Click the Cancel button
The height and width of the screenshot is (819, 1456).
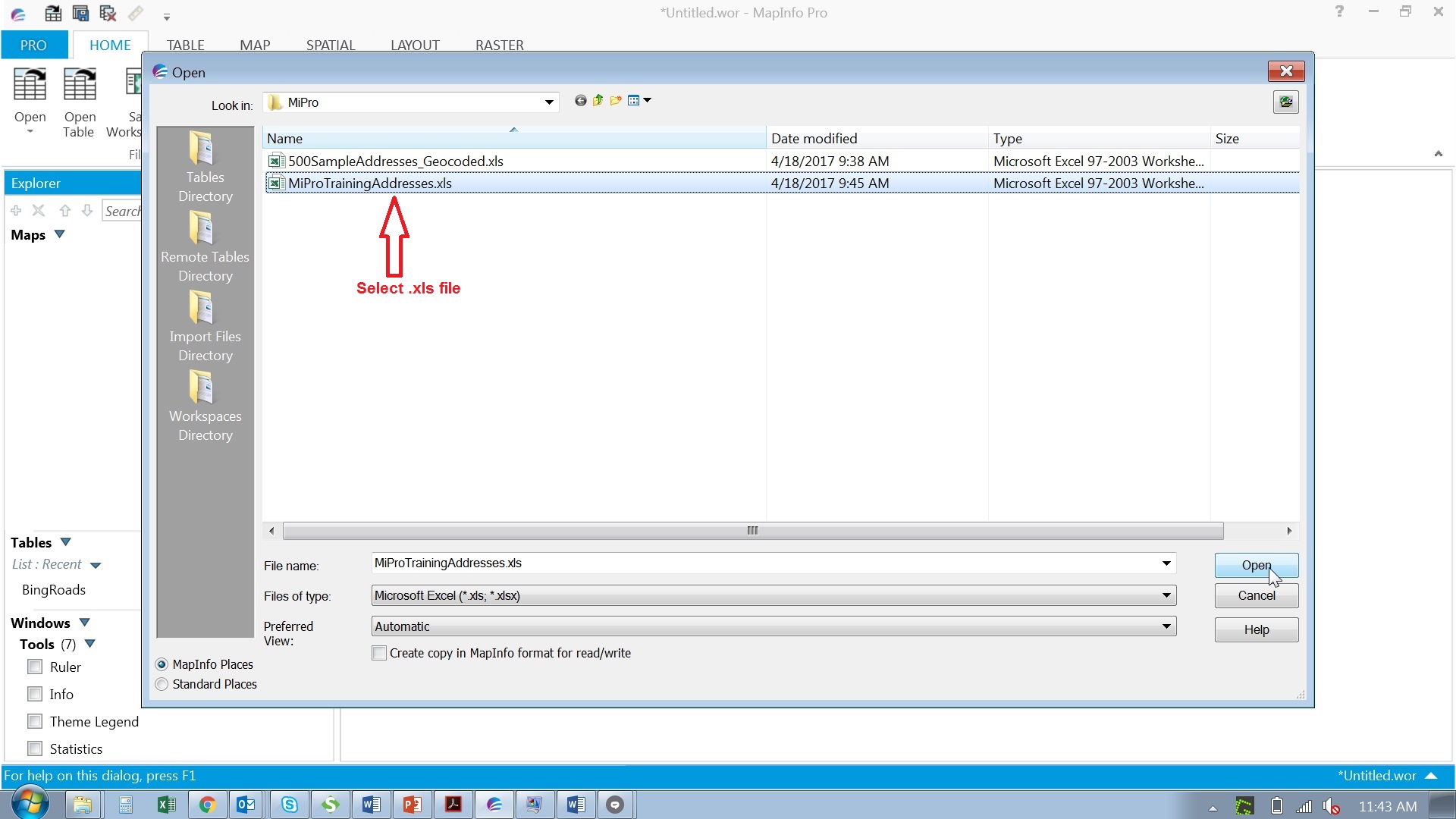tap(1256, 596)
